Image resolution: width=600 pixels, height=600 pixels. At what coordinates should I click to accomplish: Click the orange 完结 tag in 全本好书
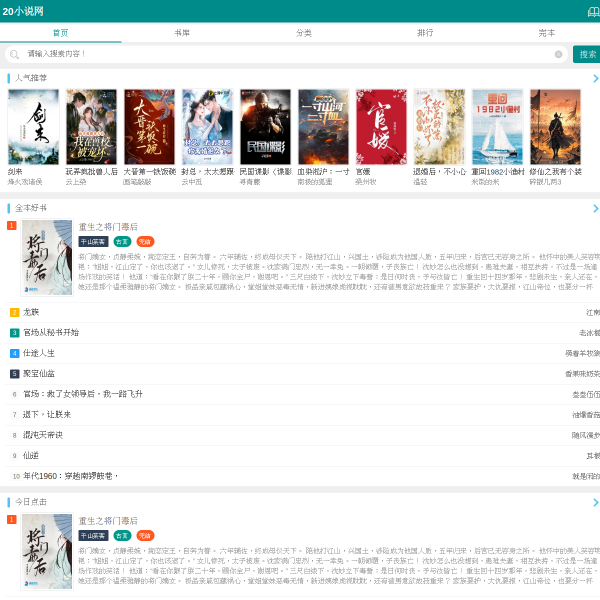pyautogui.click(x=145, y=242)
